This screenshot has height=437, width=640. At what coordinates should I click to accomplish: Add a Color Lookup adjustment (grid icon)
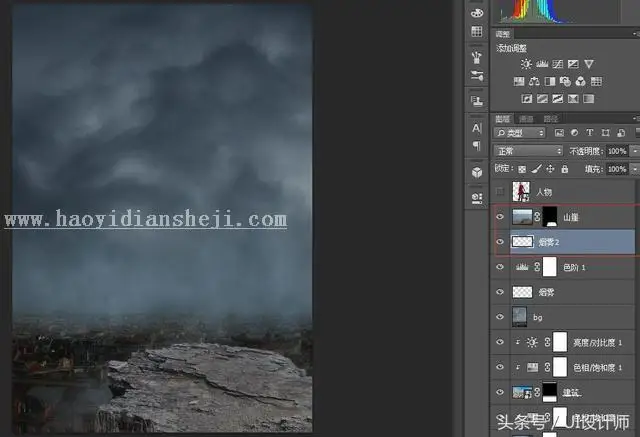(x=596, y=82)
